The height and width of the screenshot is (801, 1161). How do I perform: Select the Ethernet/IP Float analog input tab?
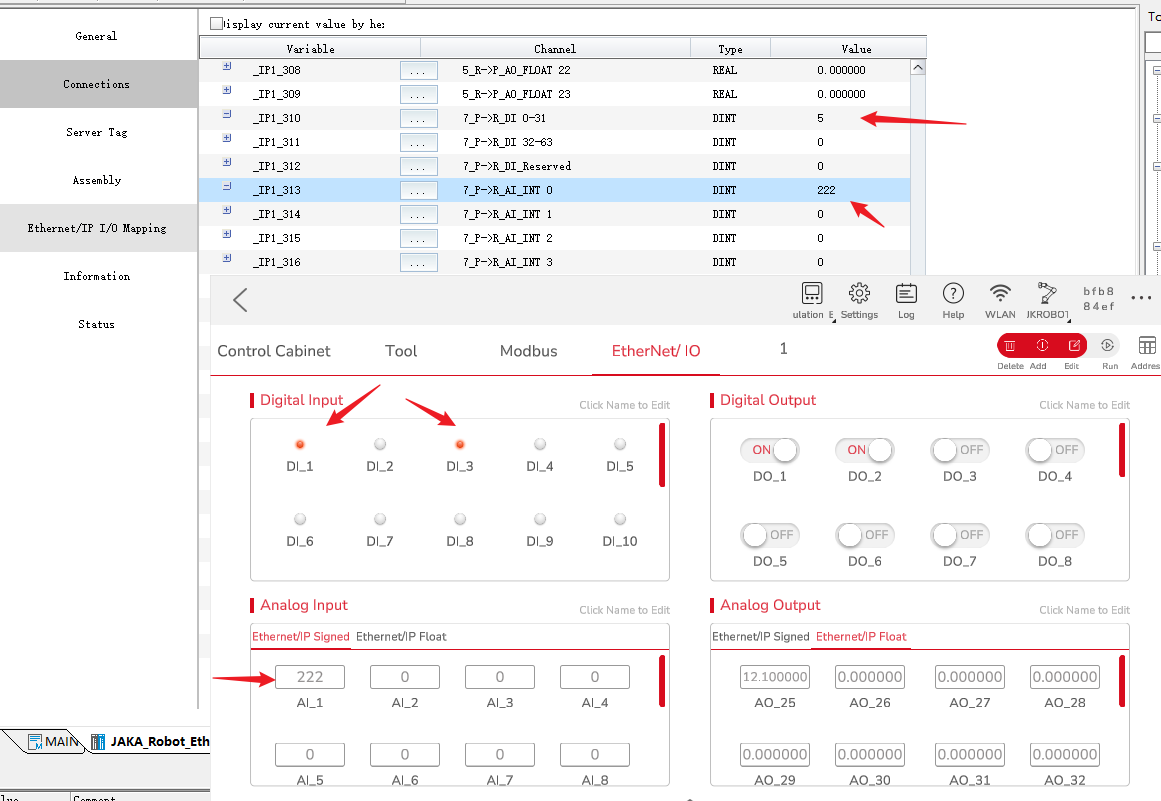pyautogui.click(x=401, y=636)
